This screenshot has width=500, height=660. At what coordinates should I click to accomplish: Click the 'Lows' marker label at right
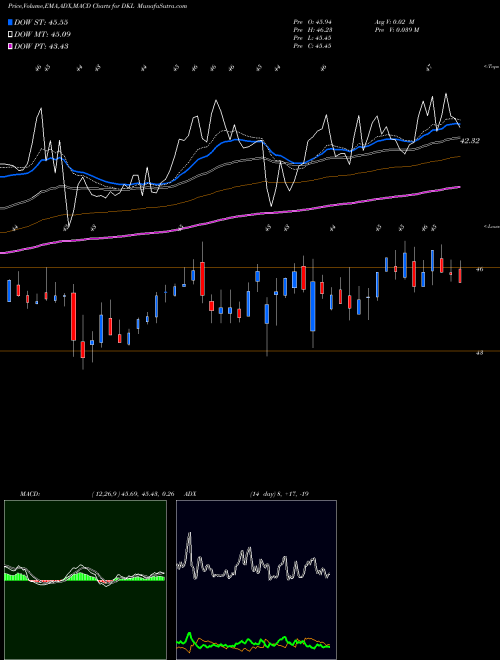tap(491, 226)
